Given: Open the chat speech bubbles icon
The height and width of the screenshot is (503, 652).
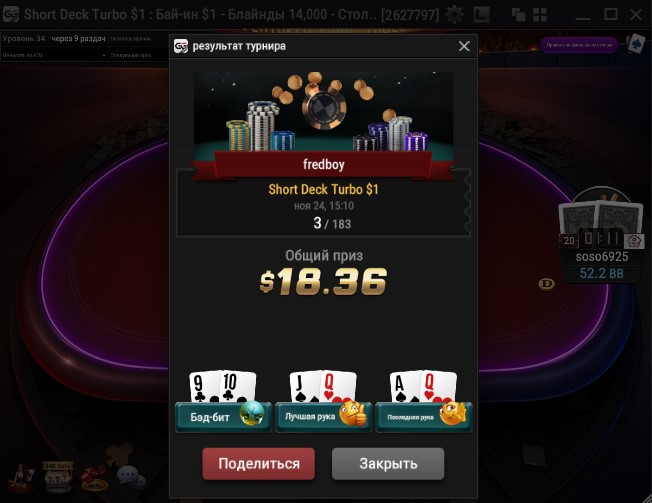Looking at the screenshot, I should click(131, 478).
